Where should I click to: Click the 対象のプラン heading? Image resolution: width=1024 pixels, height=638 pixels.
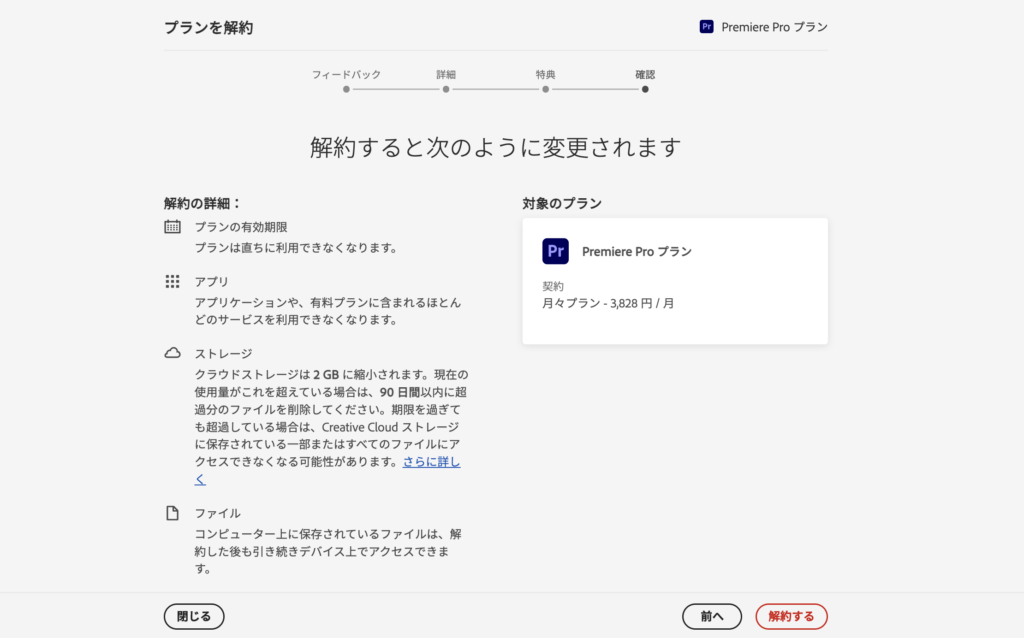click(x=562, y=203)
